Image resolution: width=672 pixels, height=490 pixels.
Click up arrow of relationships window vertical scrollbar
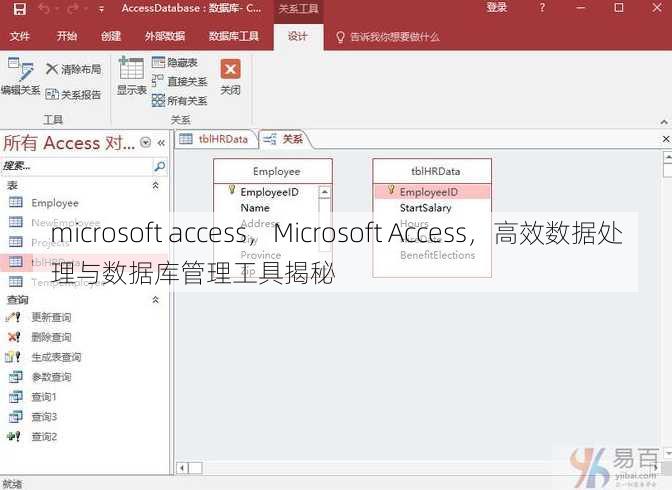pyautogui.click(x=667, y=157)
